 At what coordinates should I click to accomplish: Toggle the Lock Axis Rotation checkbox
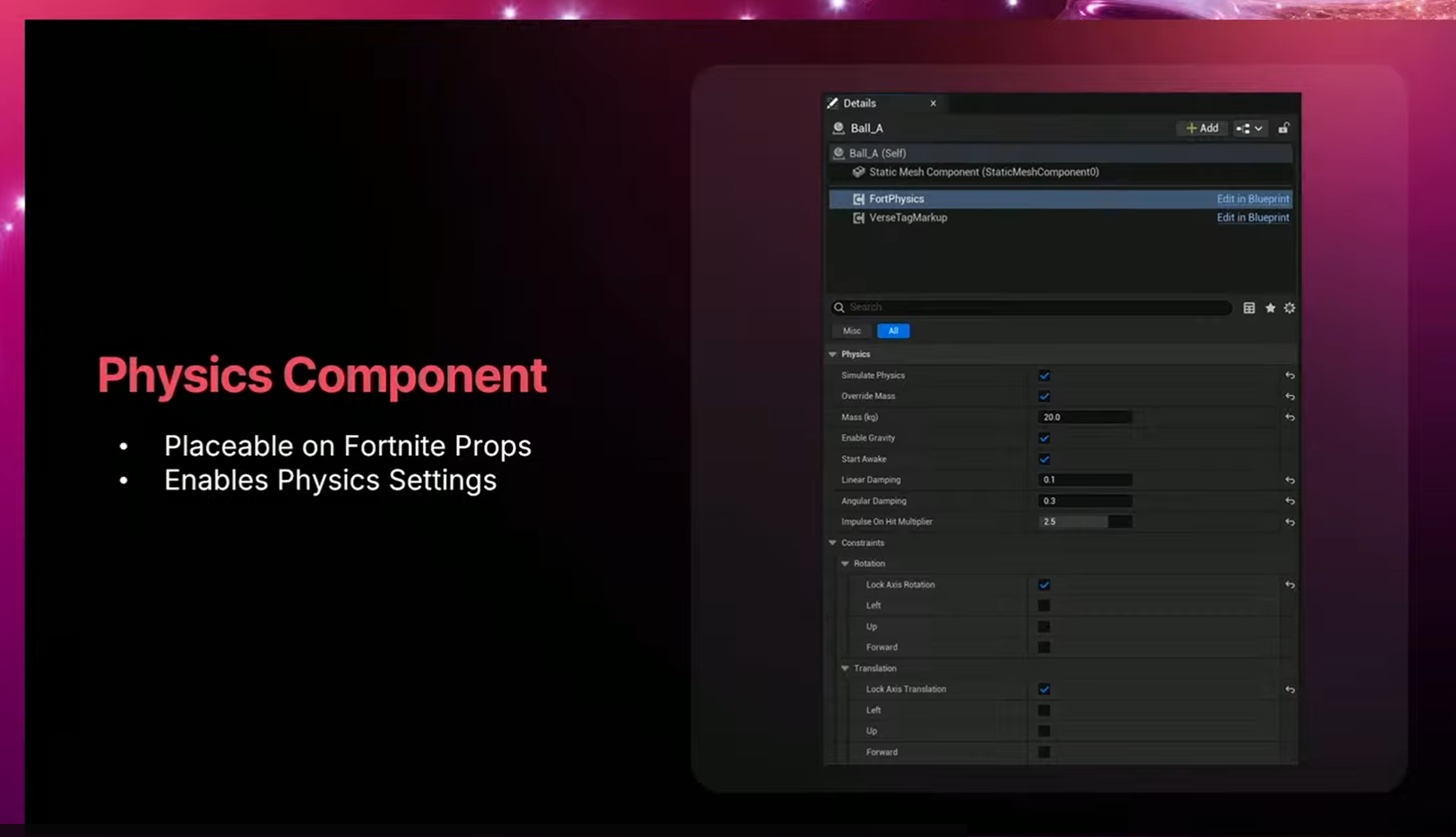pos(1044,585)
